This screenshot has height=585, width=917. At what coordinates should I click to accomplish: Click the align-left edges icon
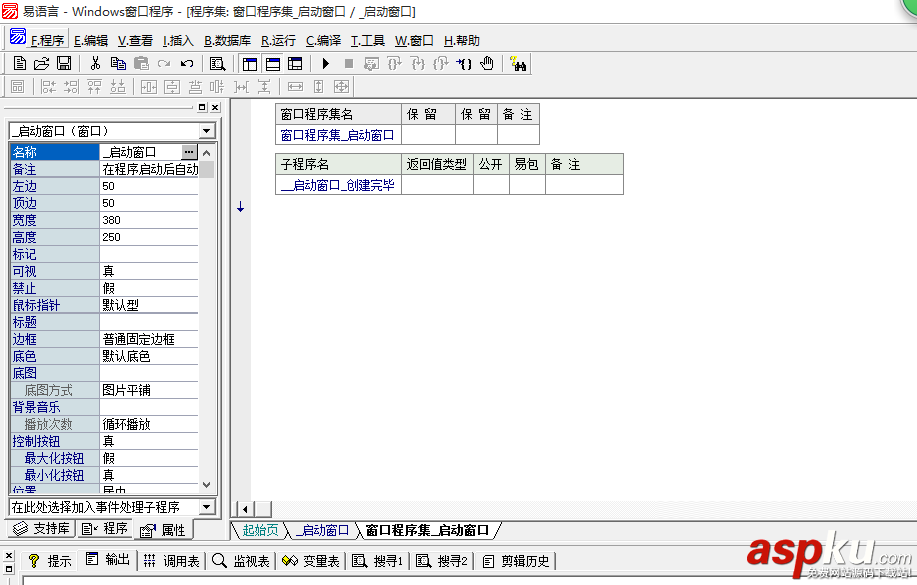point(49,87)
